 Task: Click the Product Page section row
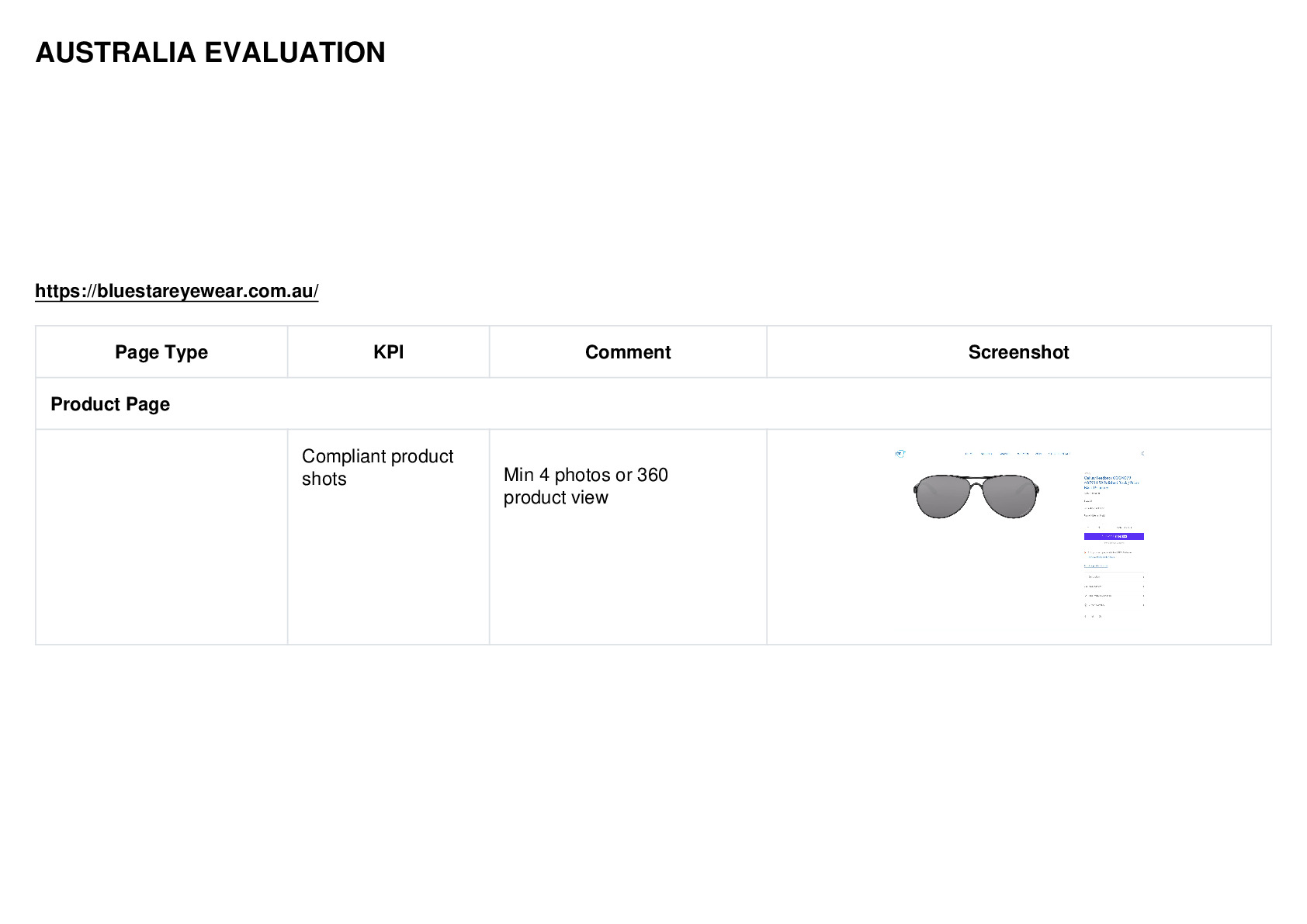coord(653,404)
